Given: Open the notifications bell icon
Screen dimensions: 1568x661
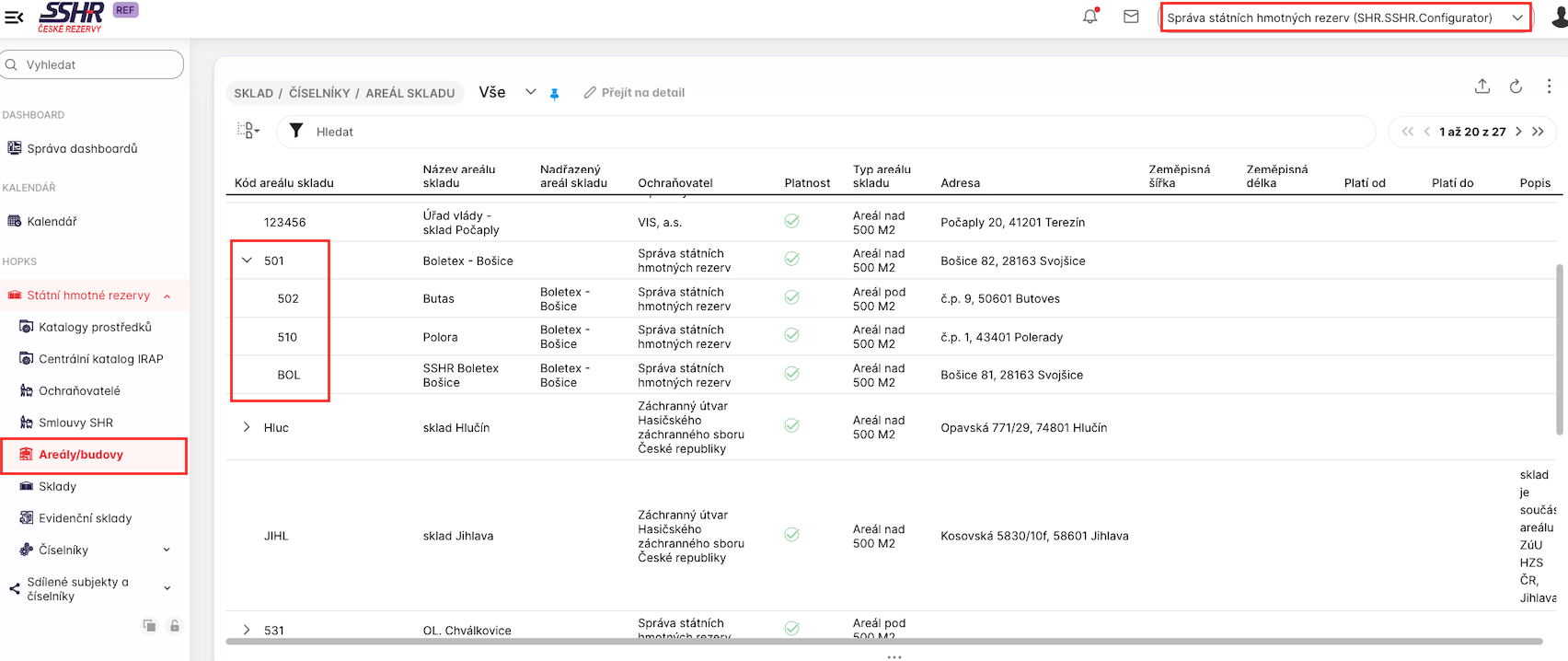Looking at the screenshot, I should click(x=1090, y=17).
